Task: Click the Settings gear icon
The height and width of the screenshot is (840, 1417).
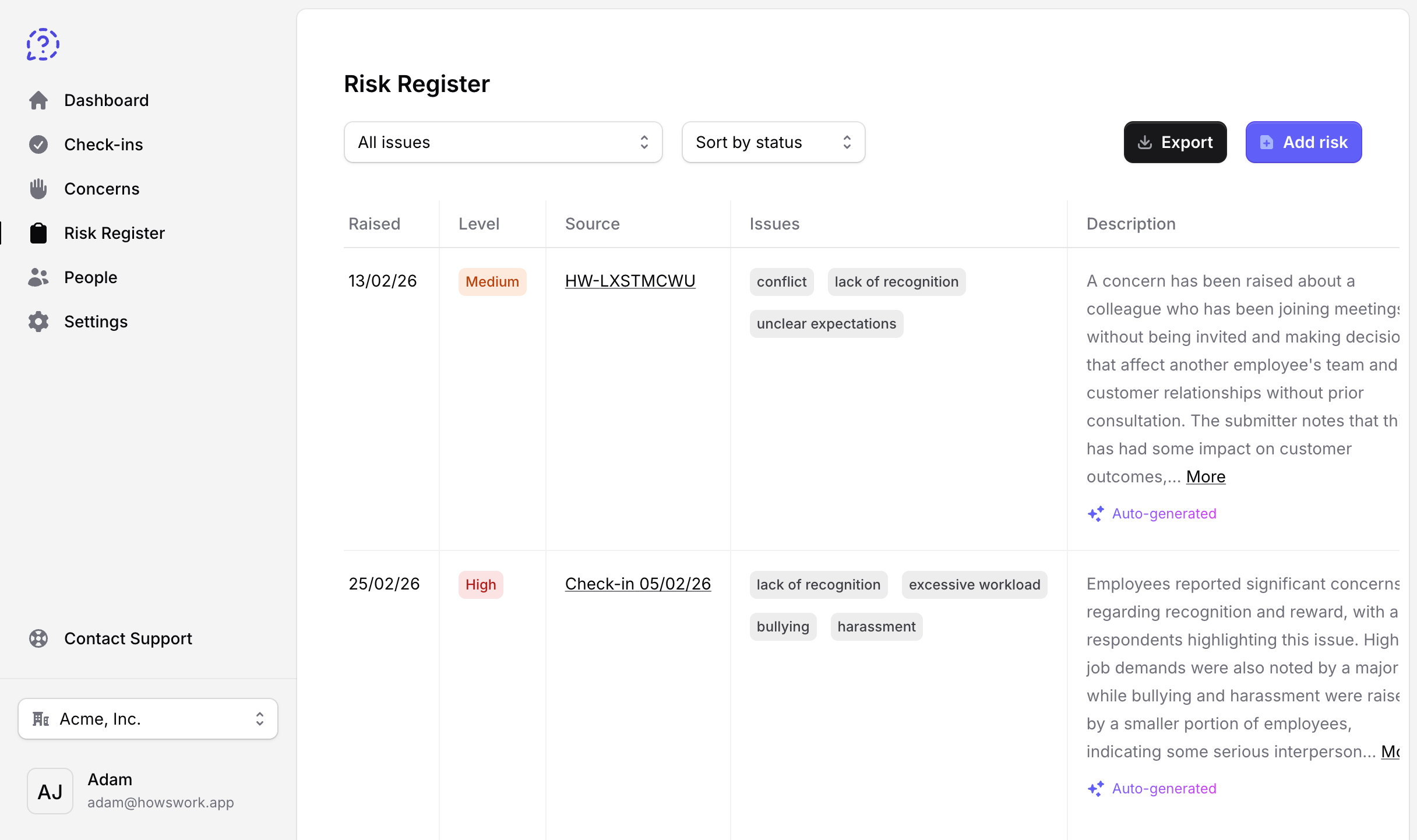Action: point(38,321)
